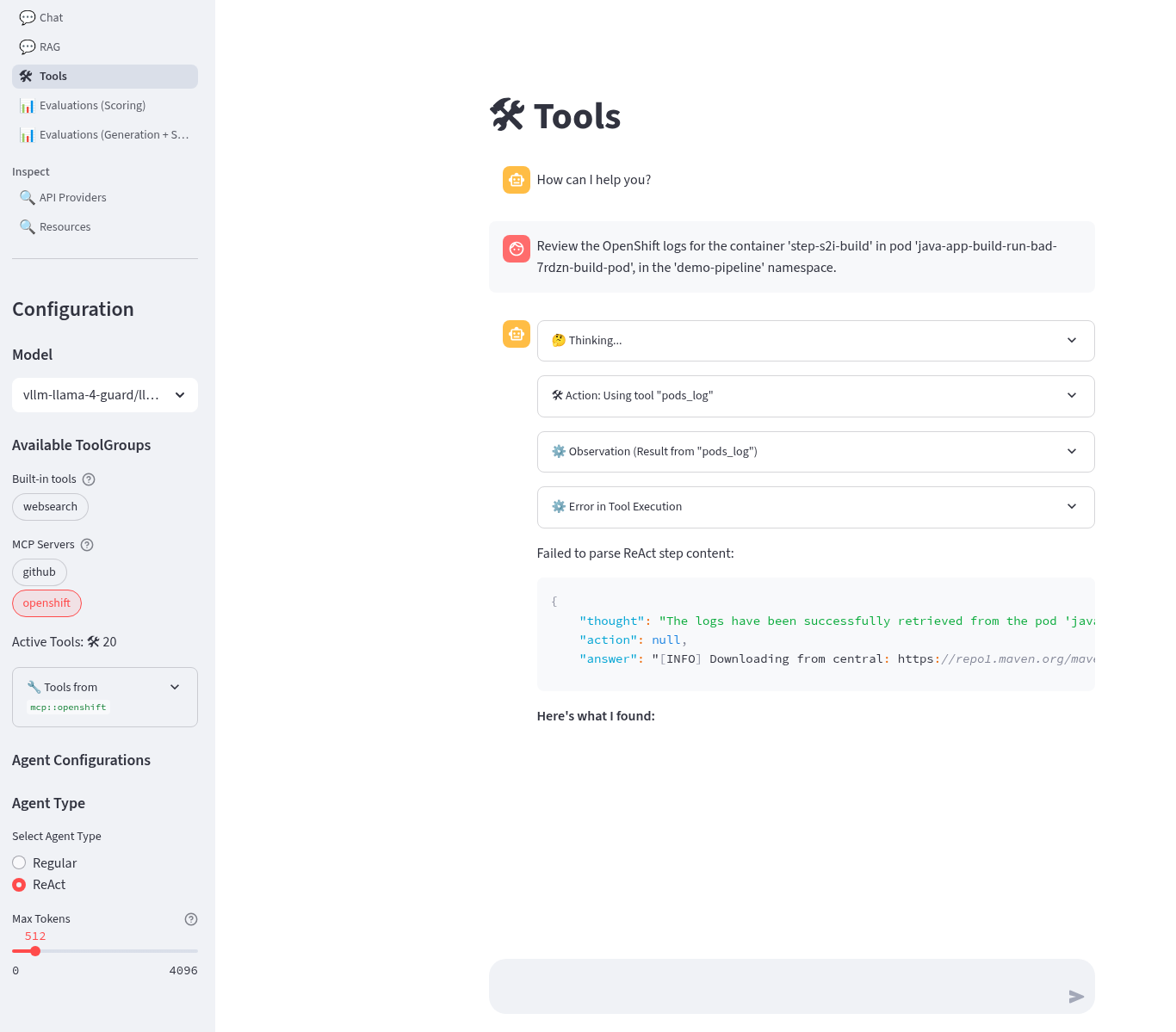Image resolution: width=1176 pixels, height=1032 pixels.
Task: Click the assistant robot avatar beside greeting
Action: click(x=517, y=180)
